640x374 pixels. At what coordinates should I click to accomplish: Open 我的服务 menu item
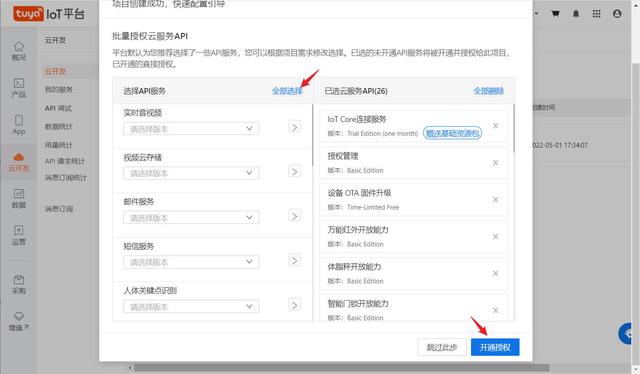59,89
